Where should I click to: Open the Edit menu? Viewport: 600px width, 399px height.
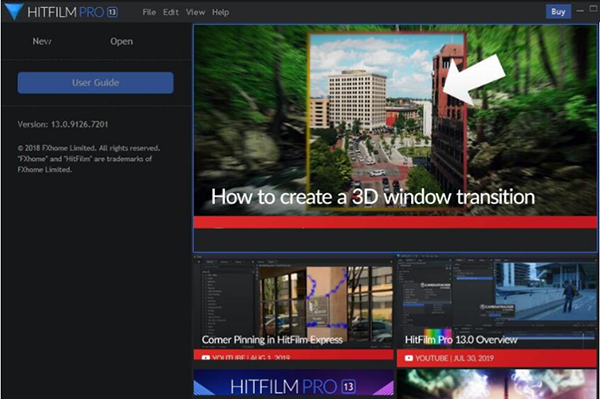tap(171, 12)
